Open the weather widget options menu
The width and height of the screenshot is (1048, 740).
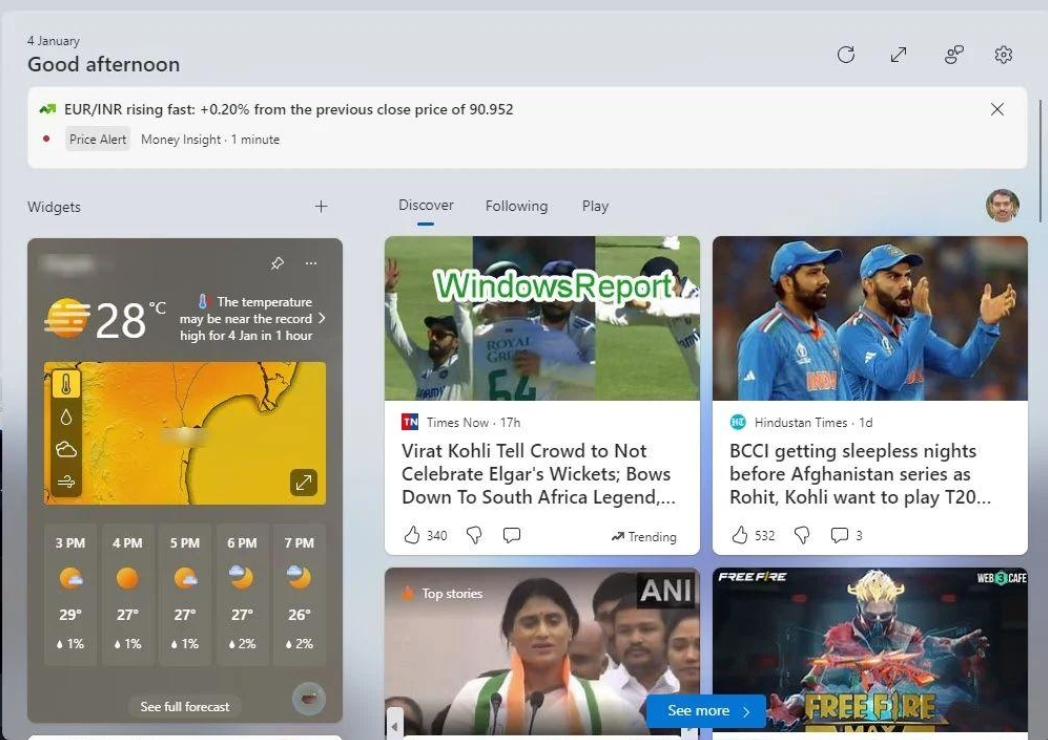coord(311,263)
